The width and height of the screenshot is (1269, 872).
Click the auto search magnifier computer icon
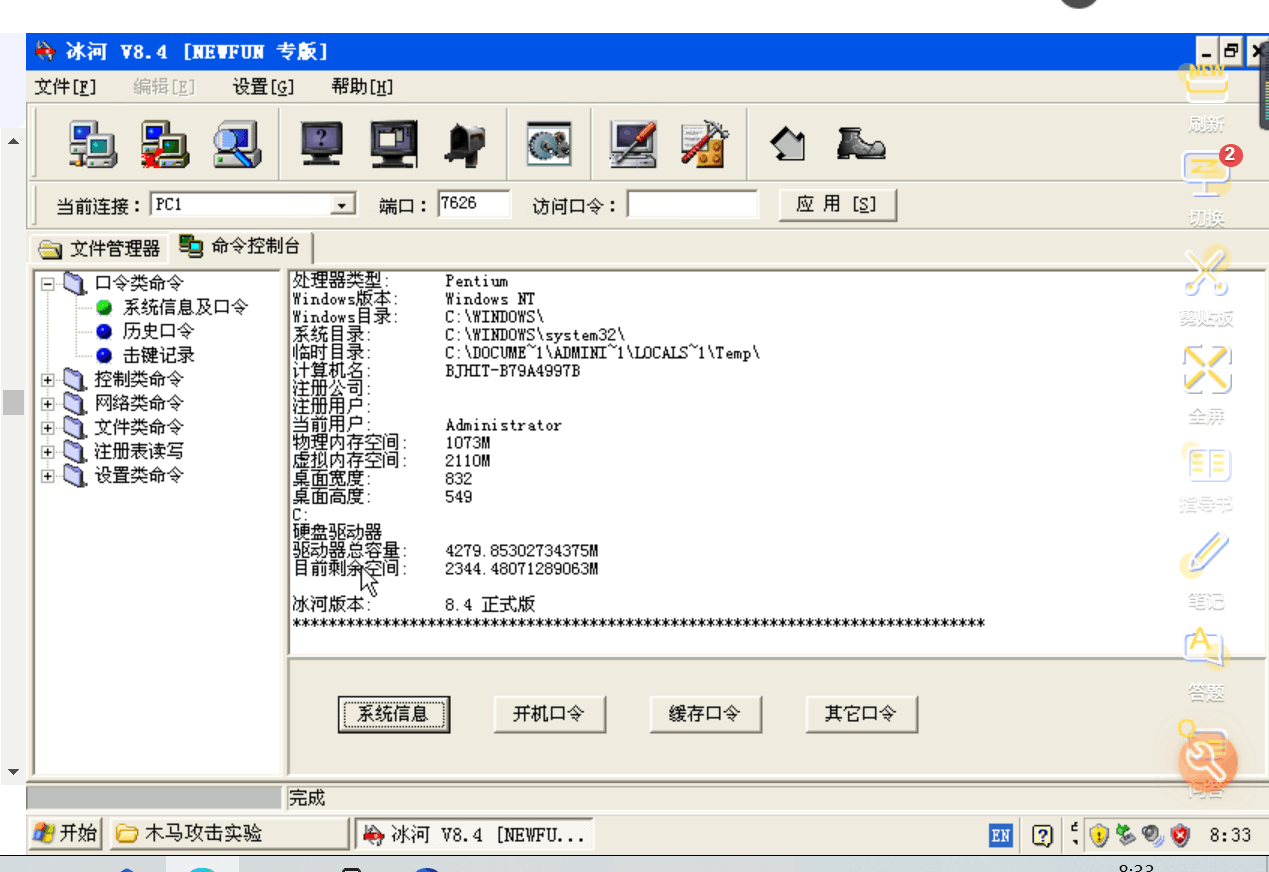coord(237,145)
